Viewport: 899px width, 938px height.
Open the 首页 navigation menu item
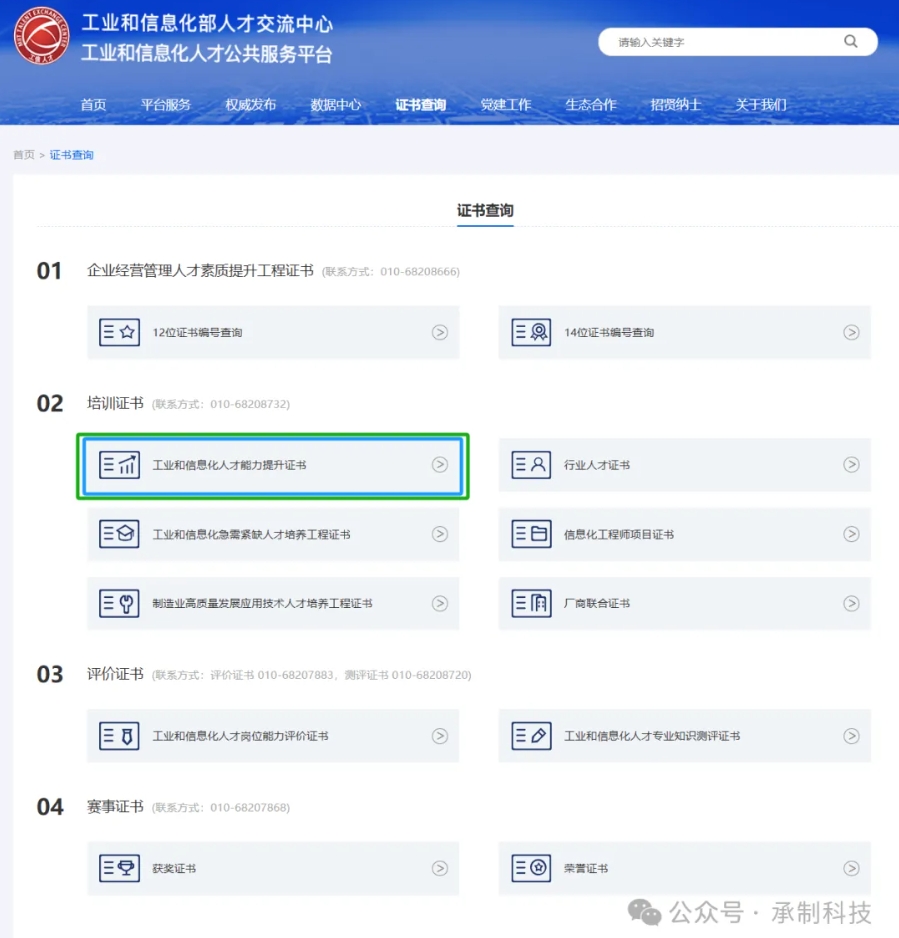tap(93, 105)
